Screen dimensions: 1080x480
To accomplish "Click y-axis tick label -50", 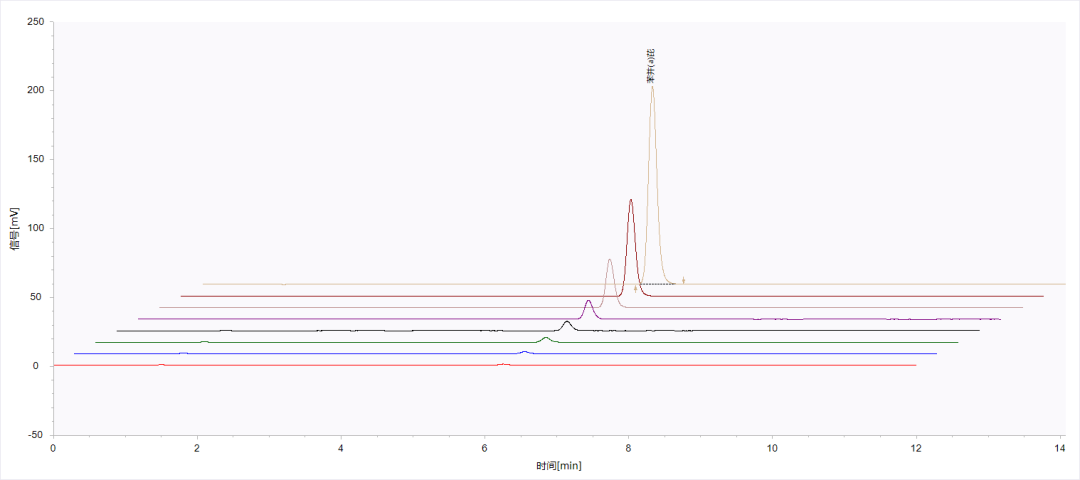I will pos(36,435).
